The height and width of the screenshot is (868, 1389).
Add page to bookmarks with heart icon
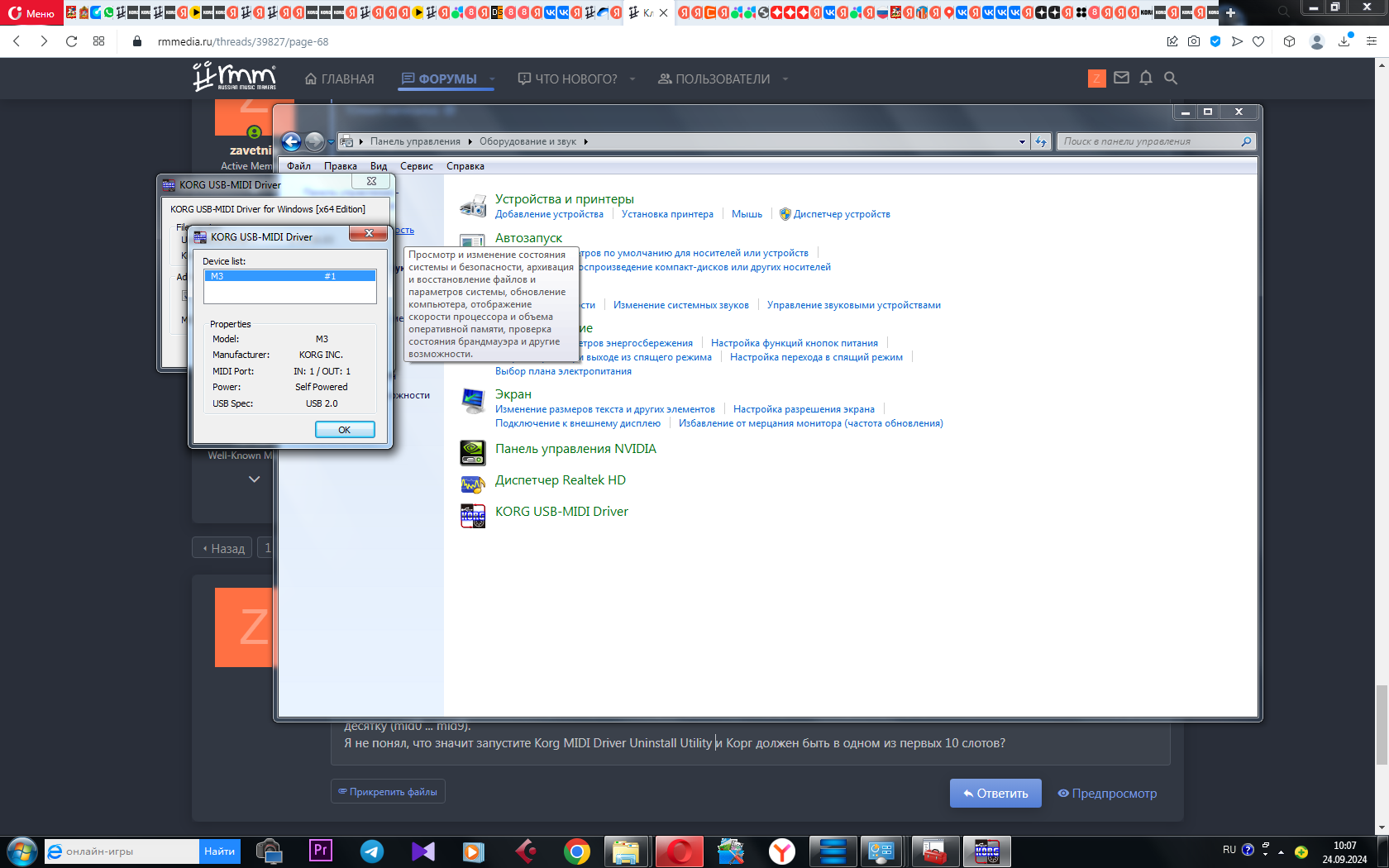tap(1258, 41)
